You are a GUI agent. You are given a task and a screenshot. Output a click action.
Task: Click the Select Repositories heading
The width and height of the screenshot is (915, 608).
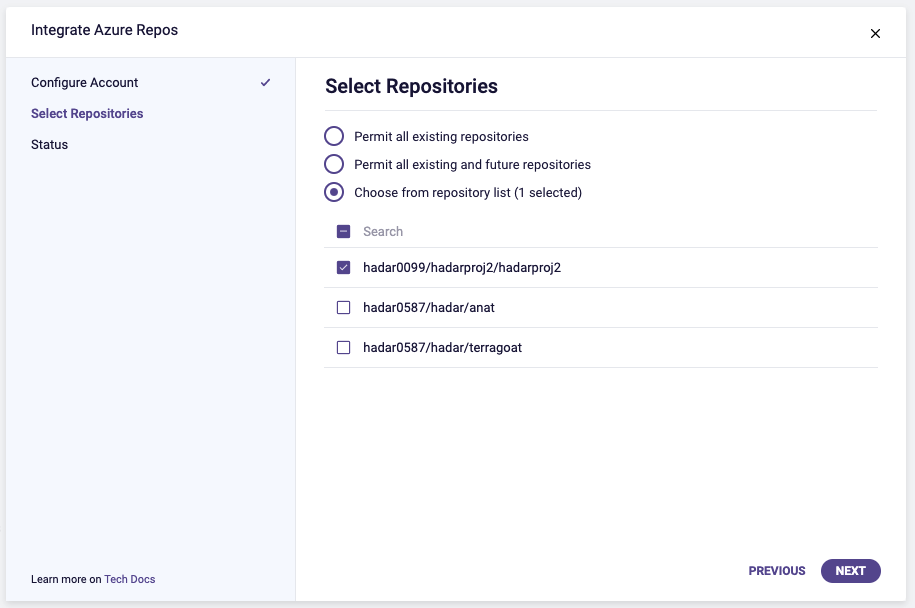(x=411, y=86)
